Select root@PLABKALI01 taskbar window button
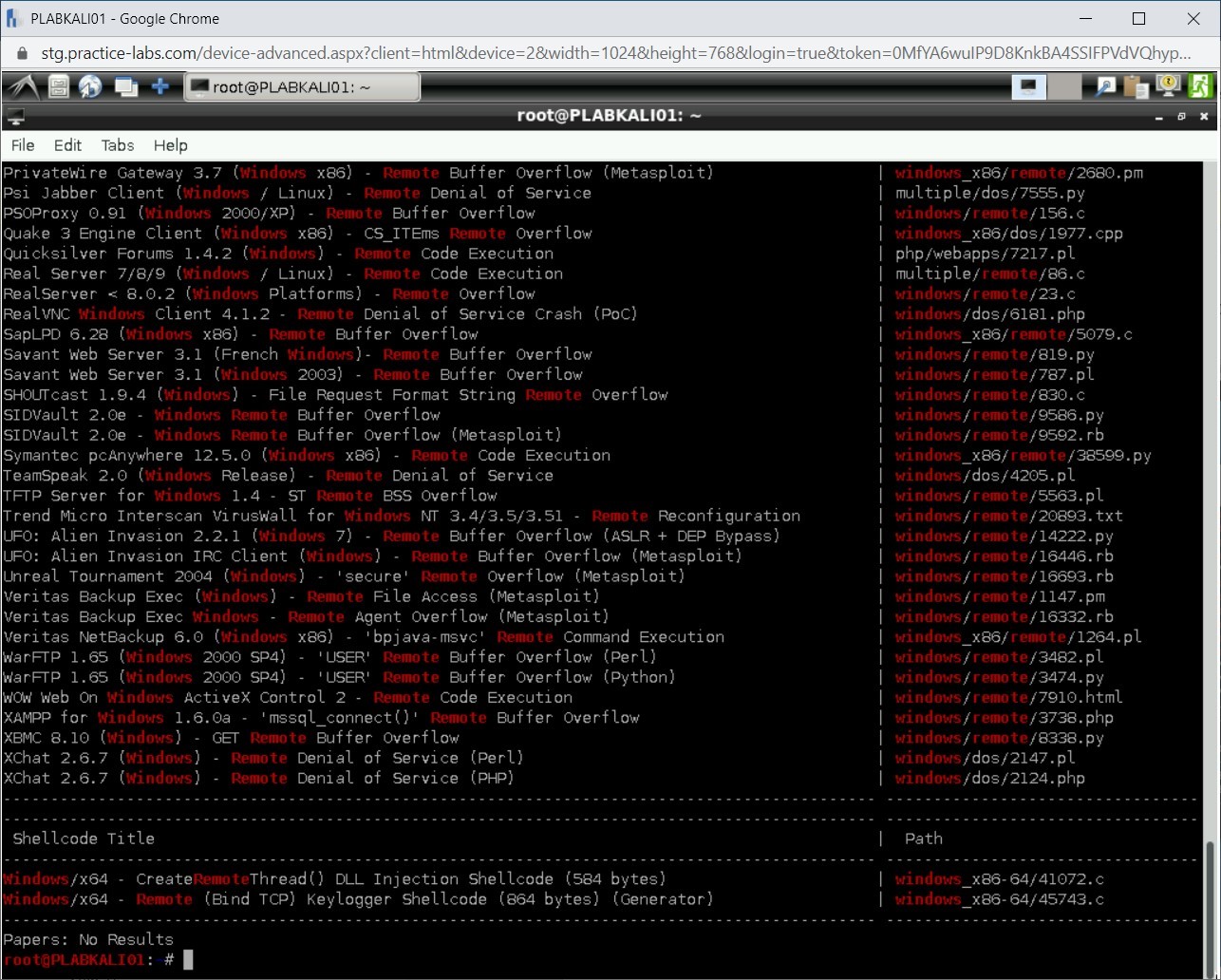Screen dimensions: 1221x980 pyautogui.click(x=302, y=87)
